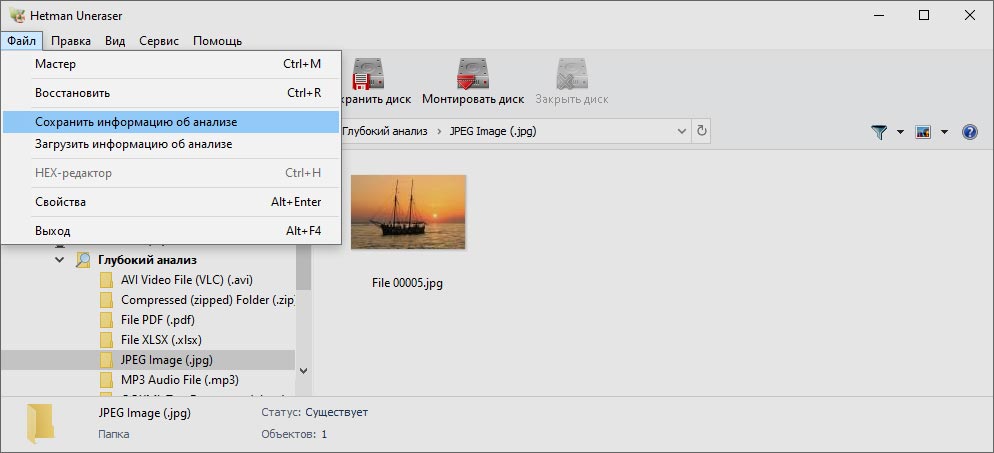
Task: Select File XLSX (.xlsx) folder
Action: (161, 340)
